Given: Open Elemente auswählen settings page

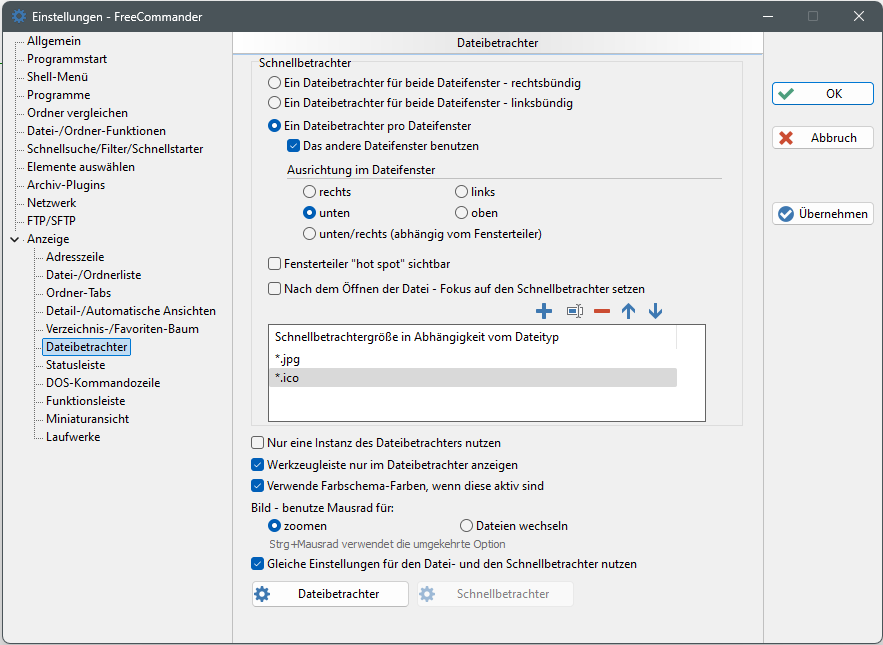Looking at the screenshot, I should 81,167.
